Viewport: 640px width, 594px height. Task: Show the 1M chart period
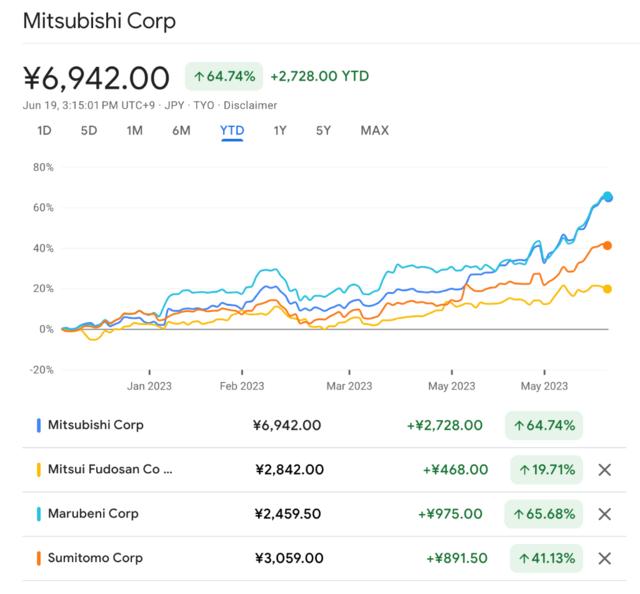(x=135, y=130)
